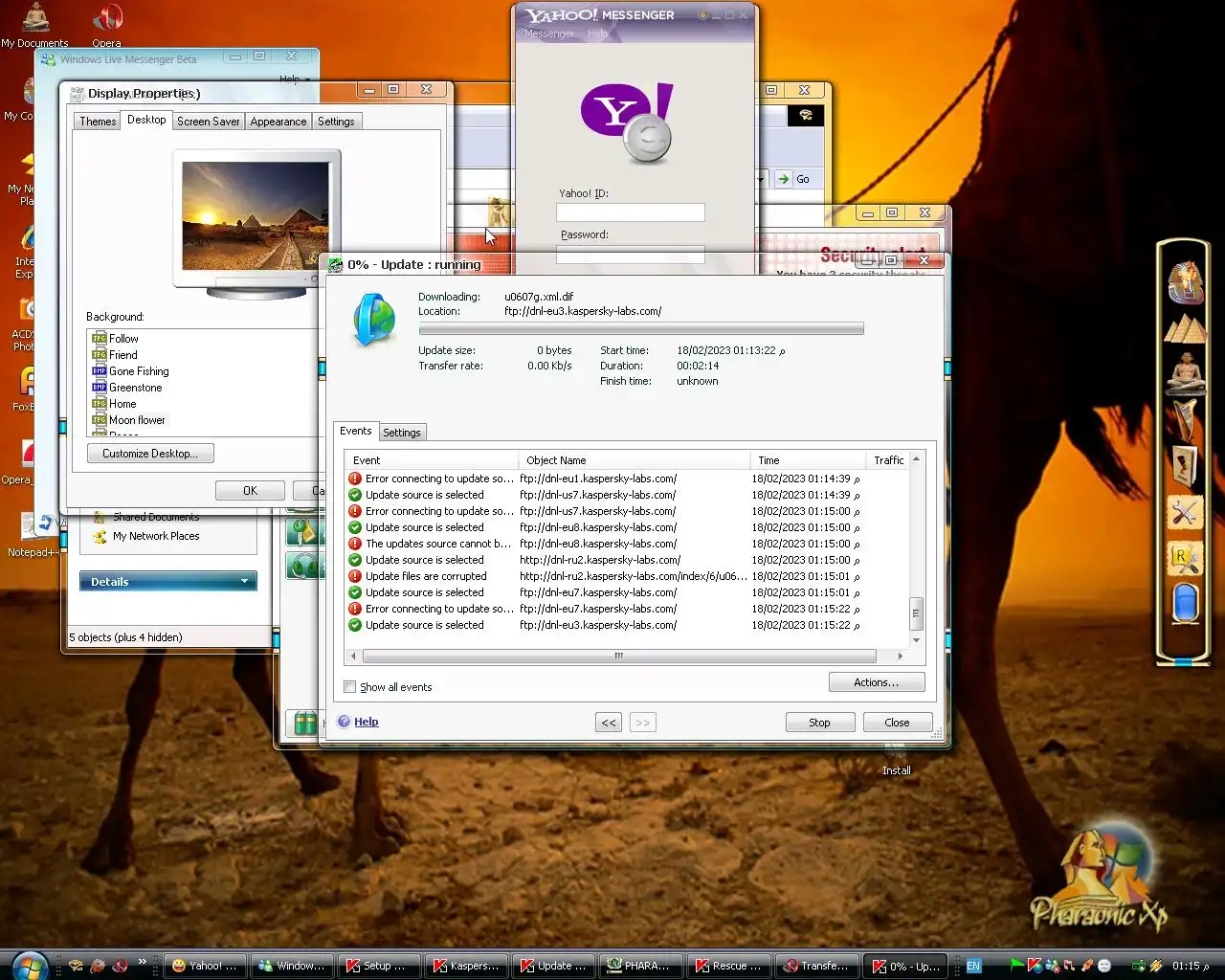
Task: Click the pharaoh mask icon in the sidebar dock
Action: 1185,283
